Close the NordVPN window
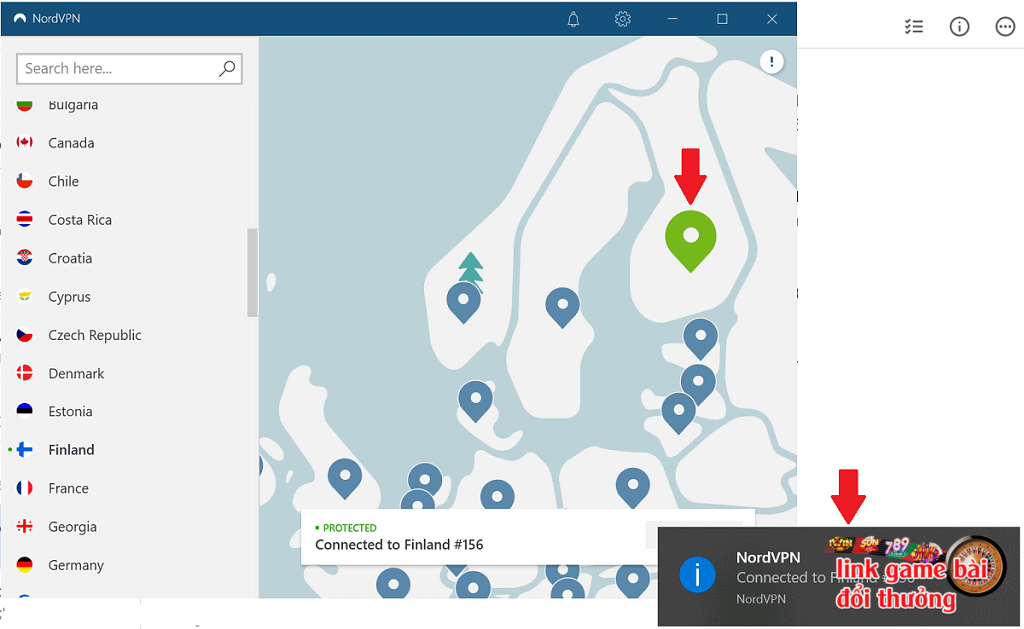This screenshot has width=1024, height=629. [x=771, y=19]
